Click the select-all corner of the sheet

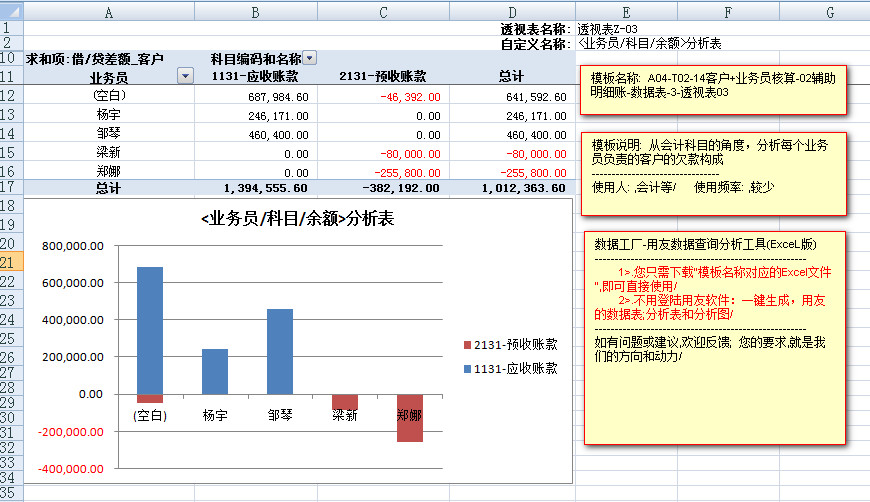click(11, 12)
